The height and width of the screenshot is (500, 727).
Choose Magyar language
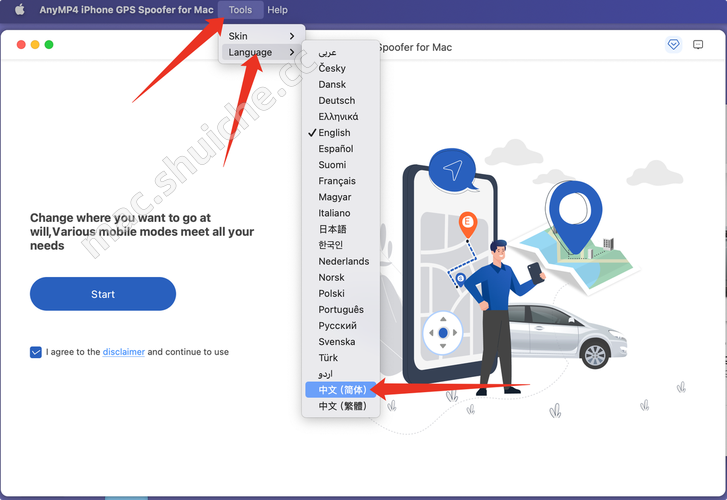pos(341,197)
